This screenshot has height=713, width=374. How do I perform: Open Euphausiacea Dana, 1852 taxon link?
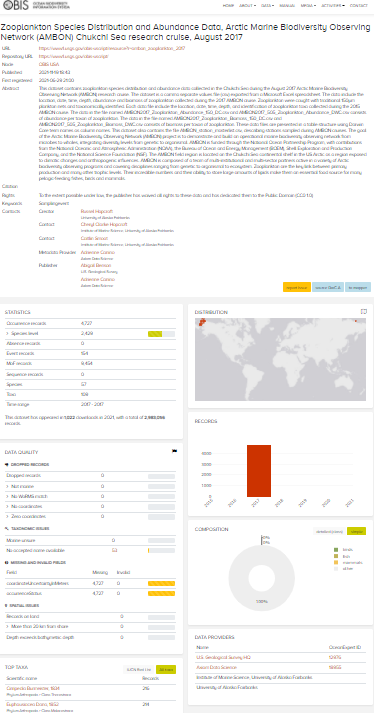coord(33,704)
